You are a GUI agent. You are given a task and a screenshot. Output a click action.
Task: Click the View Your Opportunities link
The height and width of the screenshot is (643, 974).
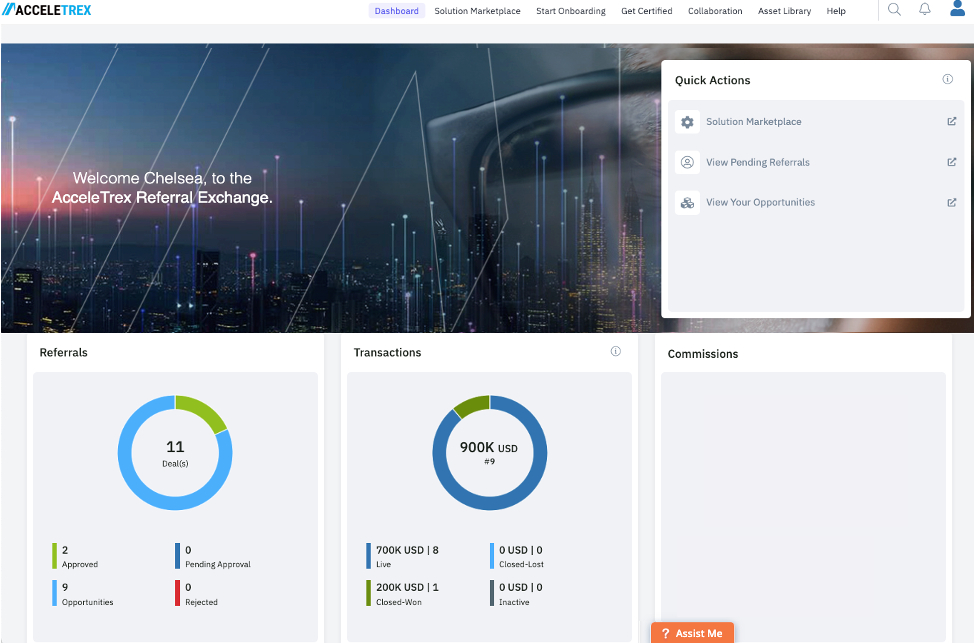pyautogui.click(x=760, y=202)
